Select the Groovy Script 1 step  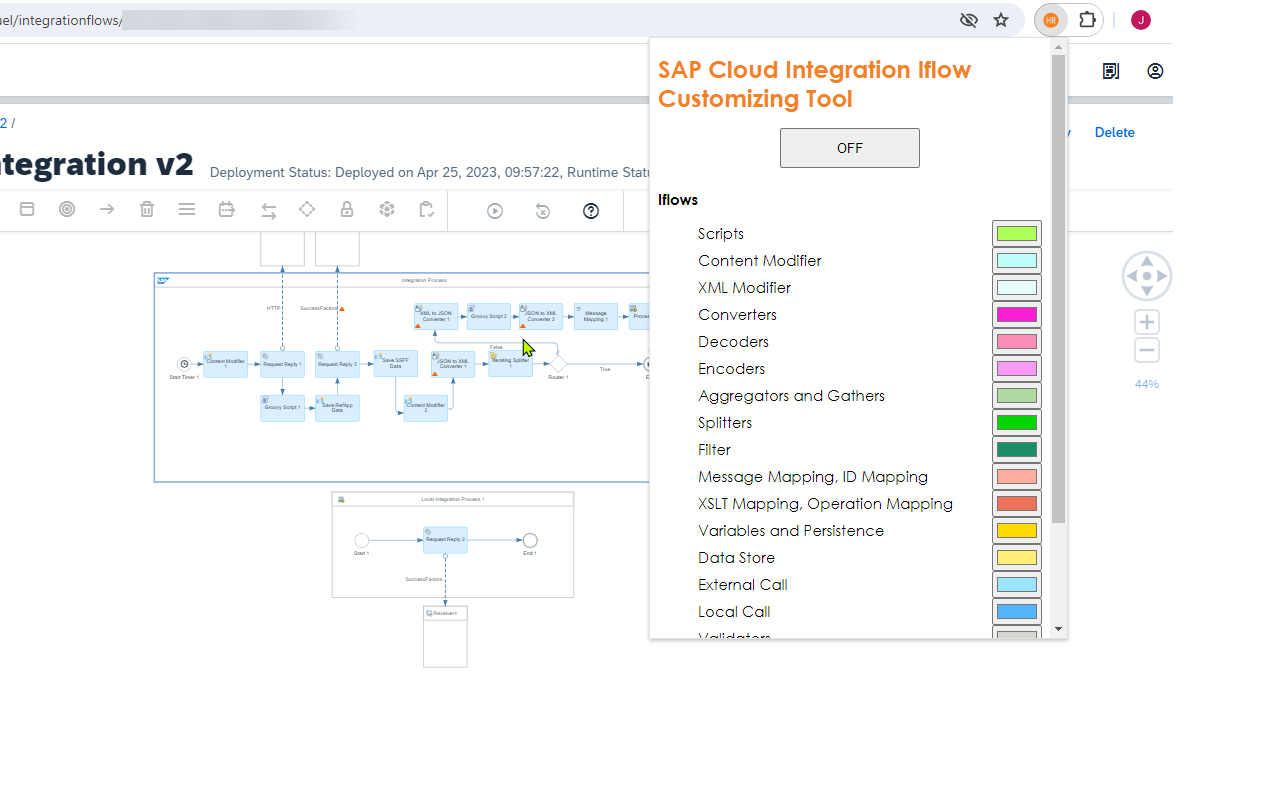(283, 408)
